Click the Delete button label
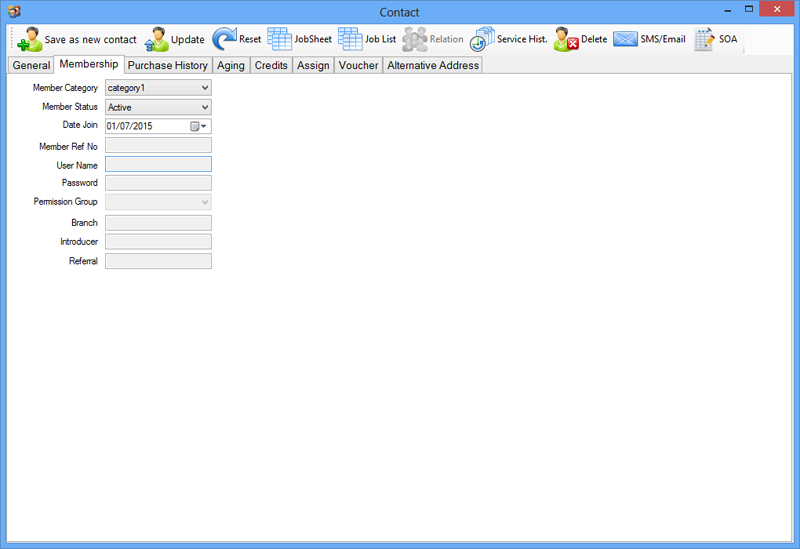 (594, 39)
